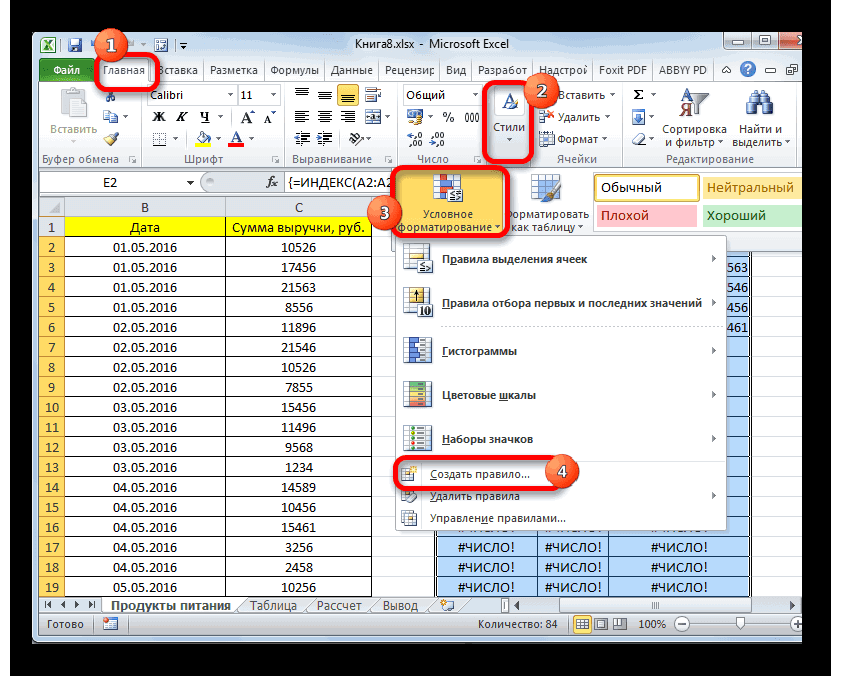This screenshot has height=676, width=859.
Task: Open Цветовые шкалы menu entry
Action: click(x=561, y=395)
